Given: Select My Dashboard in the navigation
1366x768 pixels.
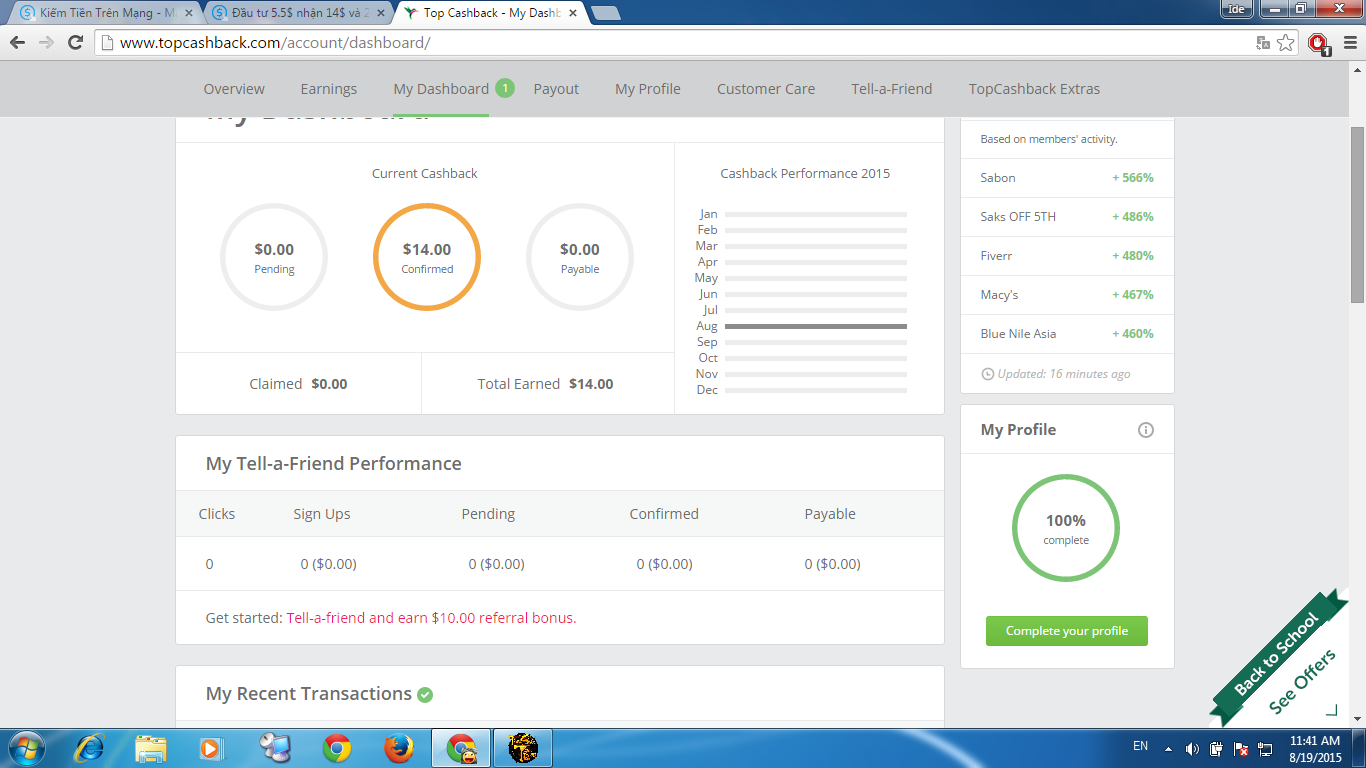Looking at the screenshot, I should [441, 89].
